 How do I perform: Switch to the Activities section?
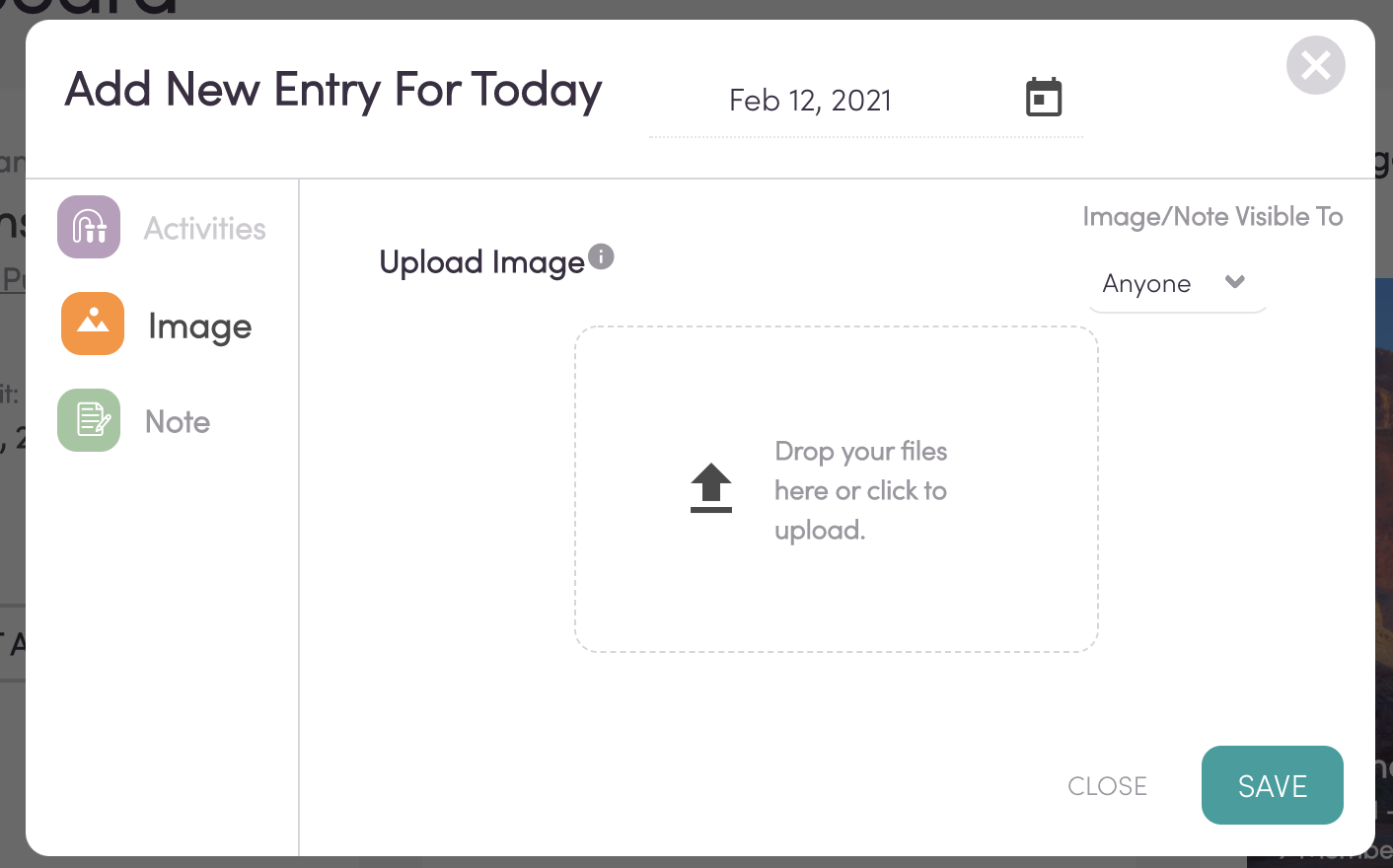pos(204,227)
